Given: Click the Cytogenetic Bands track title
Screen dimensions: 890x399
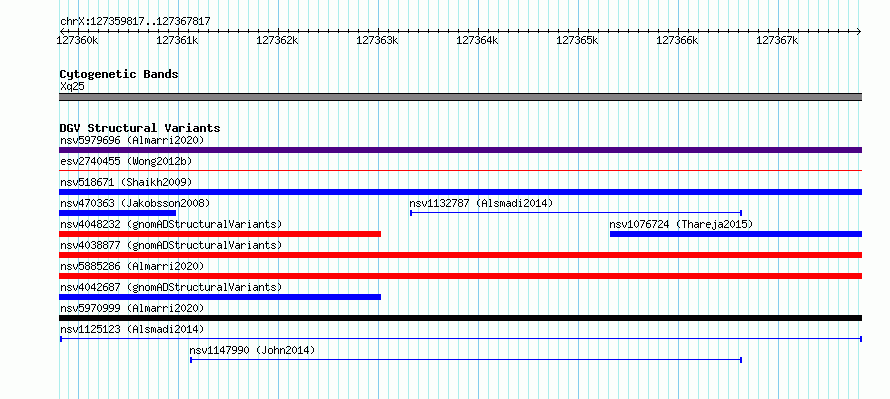Looking at the screenshot, I should point(119,74).
